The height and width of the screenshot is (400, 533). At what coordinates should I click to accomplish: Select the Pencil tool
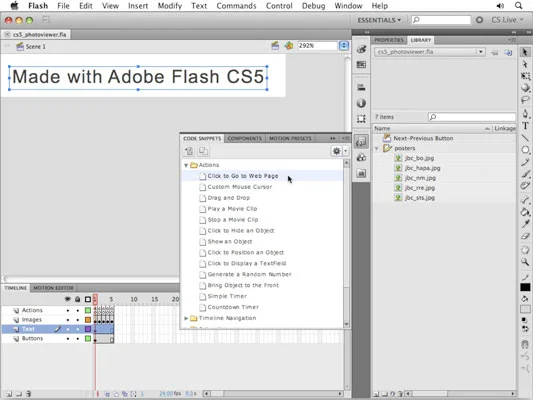coord(525,162)
